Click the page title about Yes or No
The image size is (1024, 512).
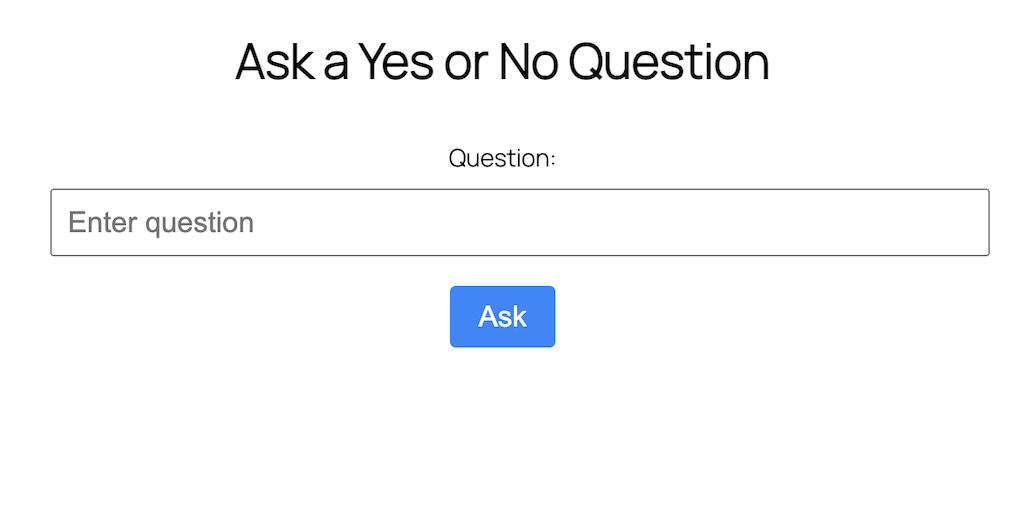502,62
